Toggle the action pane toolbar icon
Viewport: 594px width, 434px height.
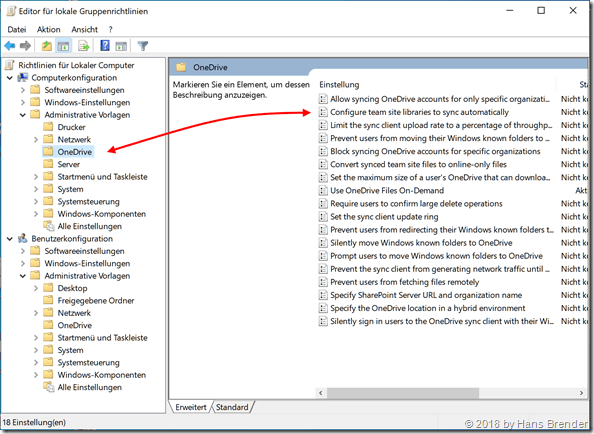(121, 46)
